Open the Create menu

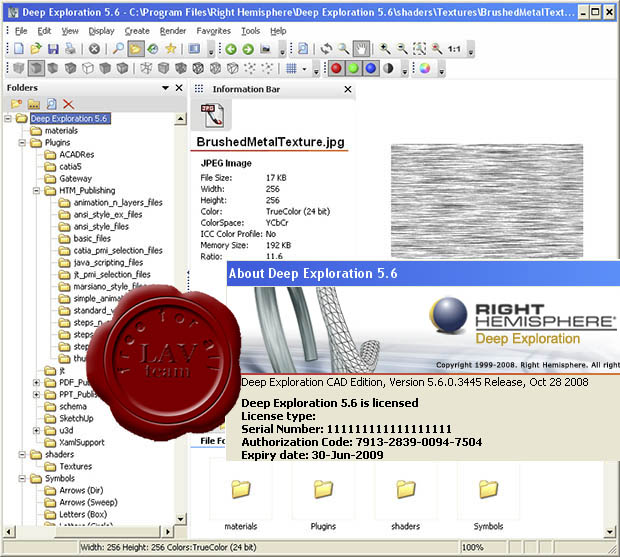(x=137, y=31)
